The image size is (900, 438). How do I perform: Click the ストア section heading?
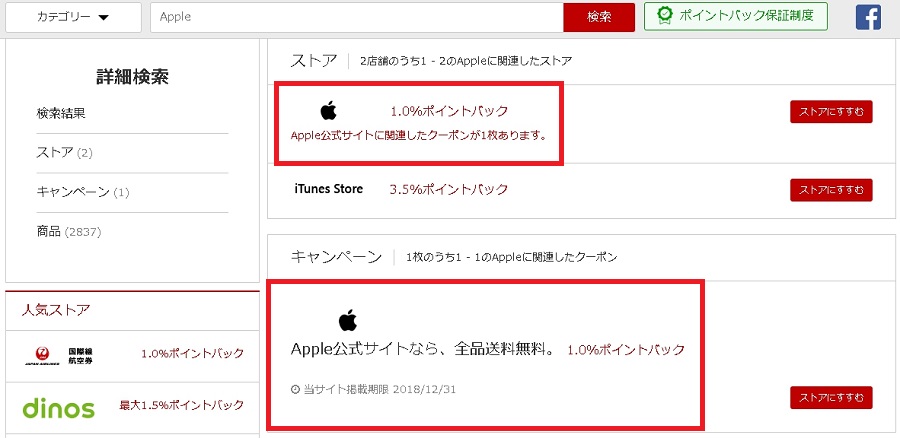[313, 60]
